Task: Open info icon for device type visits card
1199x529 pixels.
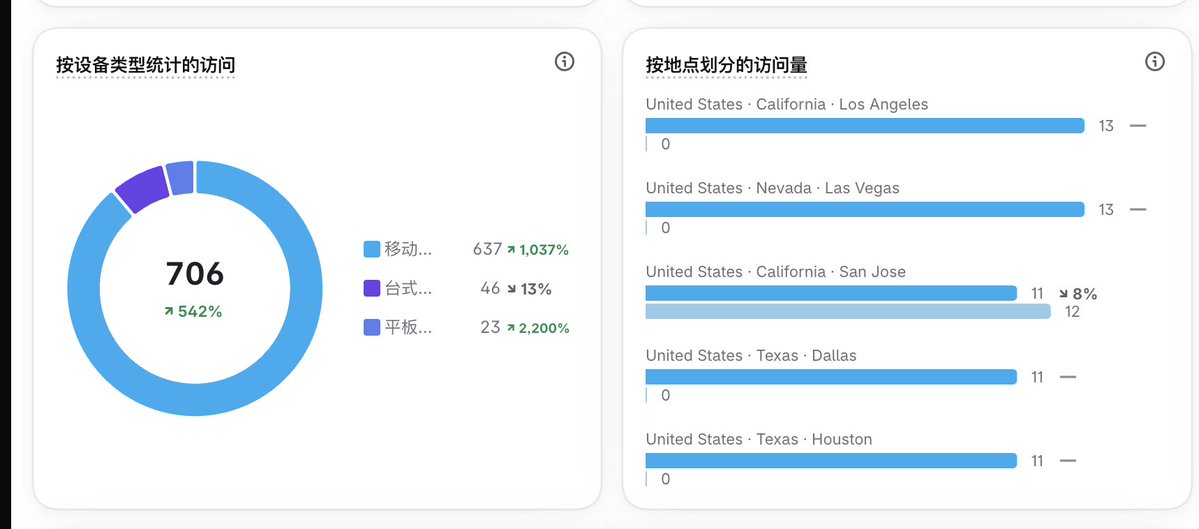Action: (564, 62)
